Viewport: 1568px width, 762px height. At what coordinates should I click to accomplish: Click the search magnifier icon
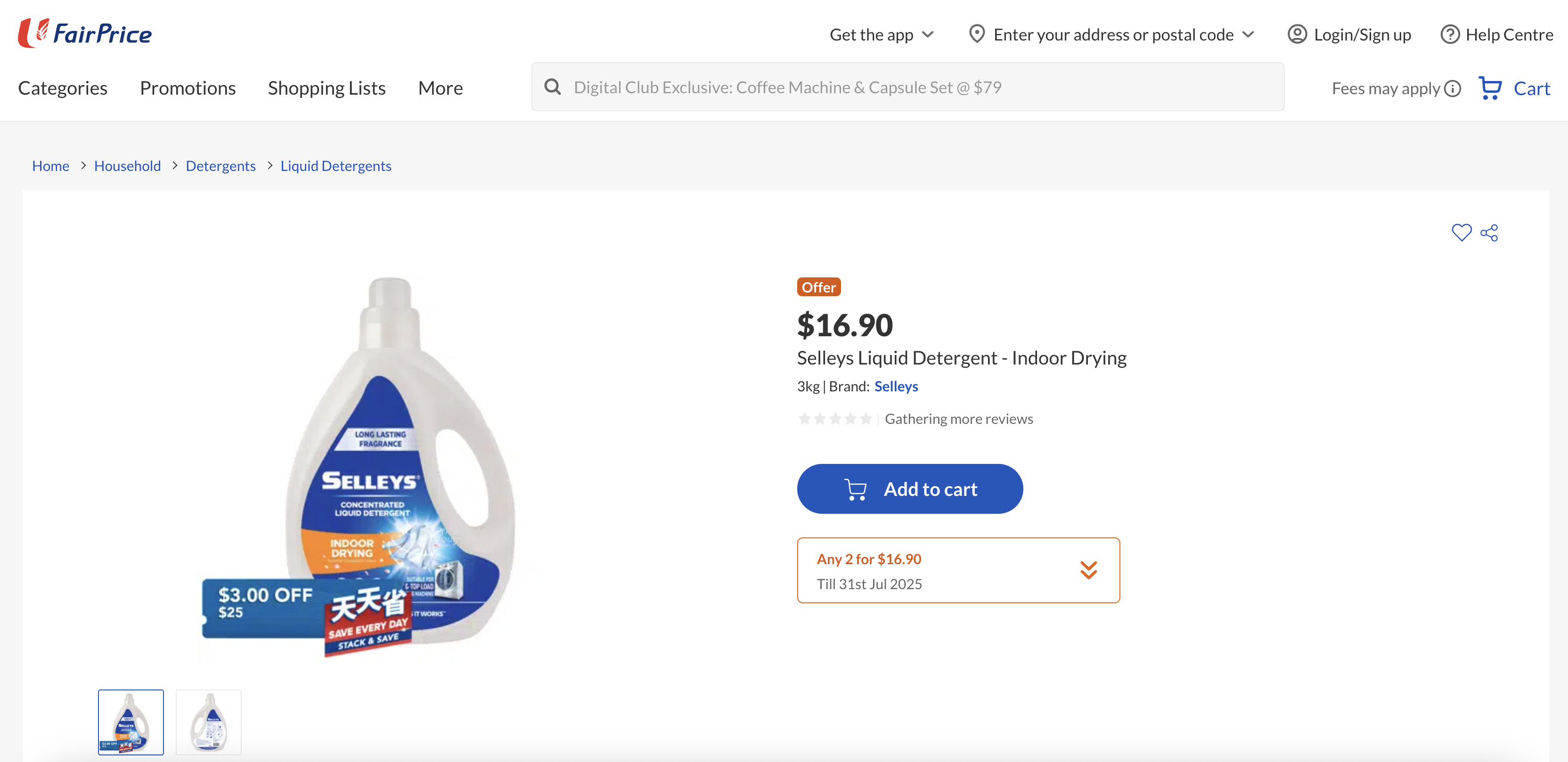pyautogui.click(x=553, y=87)
